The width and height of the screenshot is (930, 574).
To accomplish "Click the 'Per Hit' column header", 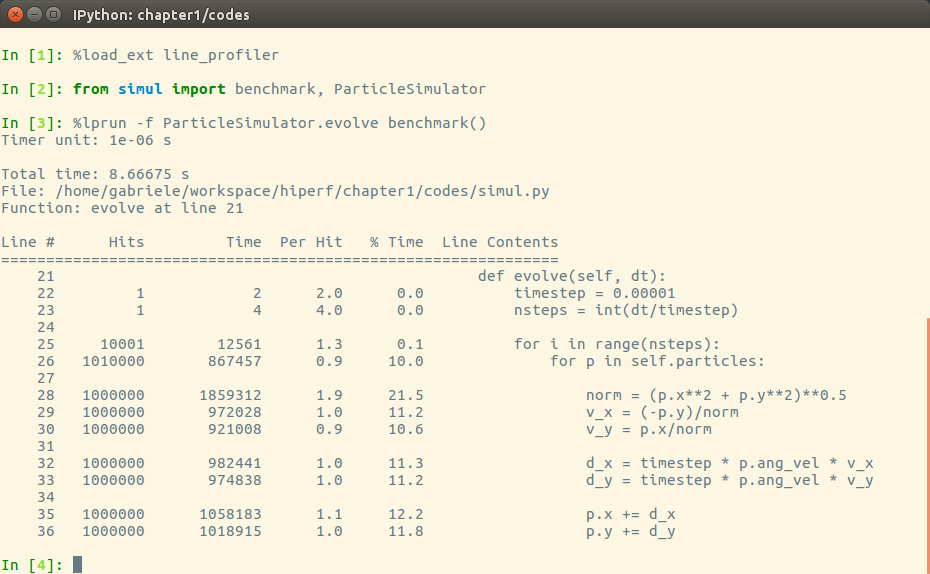I will [x=311, y=242].
